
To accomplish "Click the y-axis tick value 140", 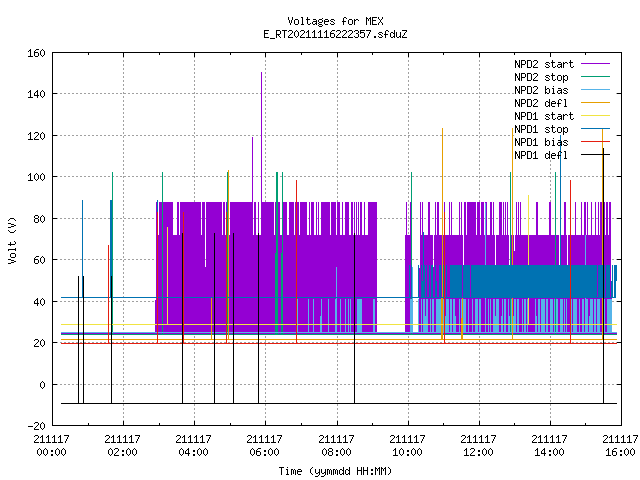I will click(x=36, y=95).
